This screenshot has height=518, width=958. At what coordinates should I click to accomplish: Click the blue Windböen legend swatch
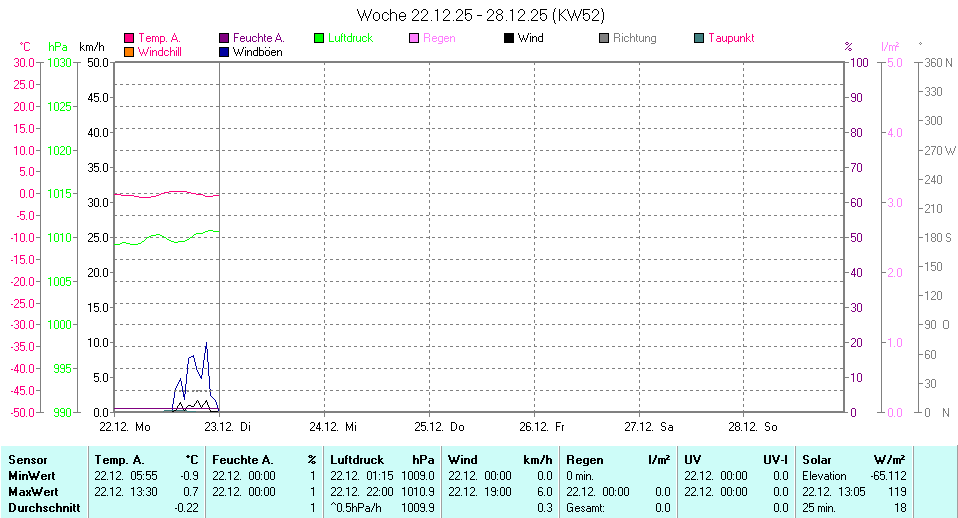[224, 51]
